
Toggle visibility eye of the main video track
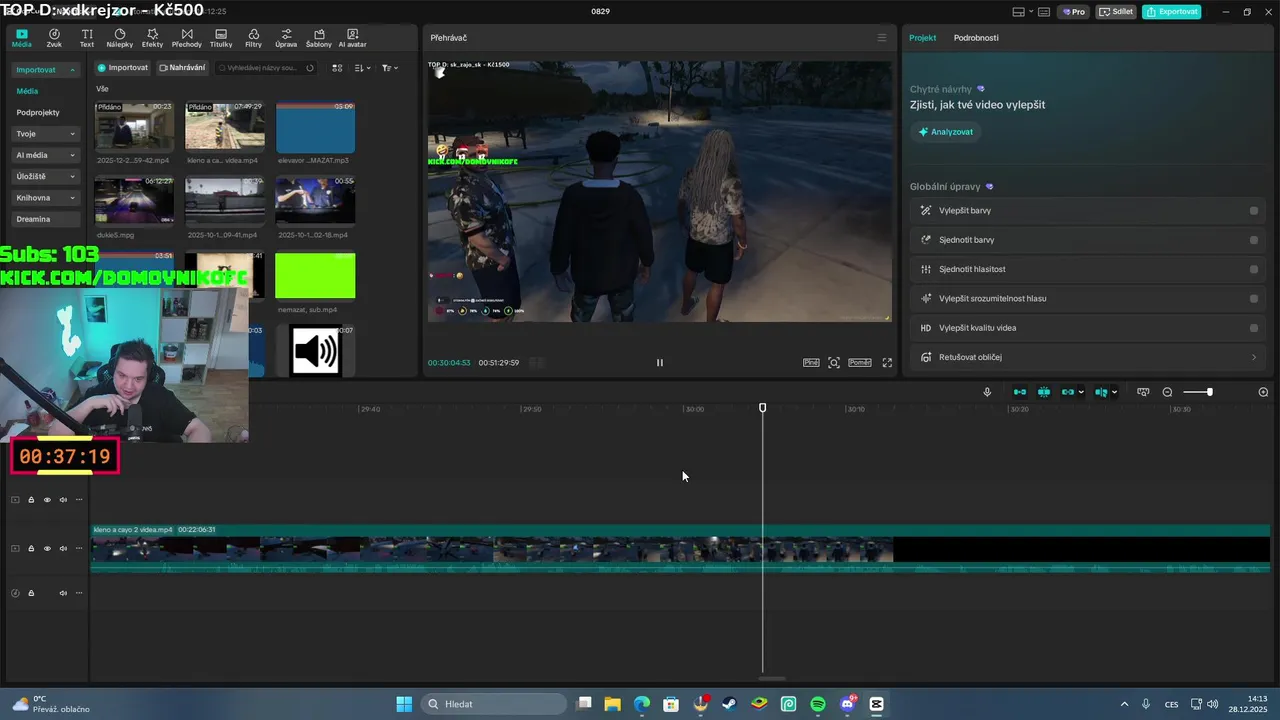point(47,548)
